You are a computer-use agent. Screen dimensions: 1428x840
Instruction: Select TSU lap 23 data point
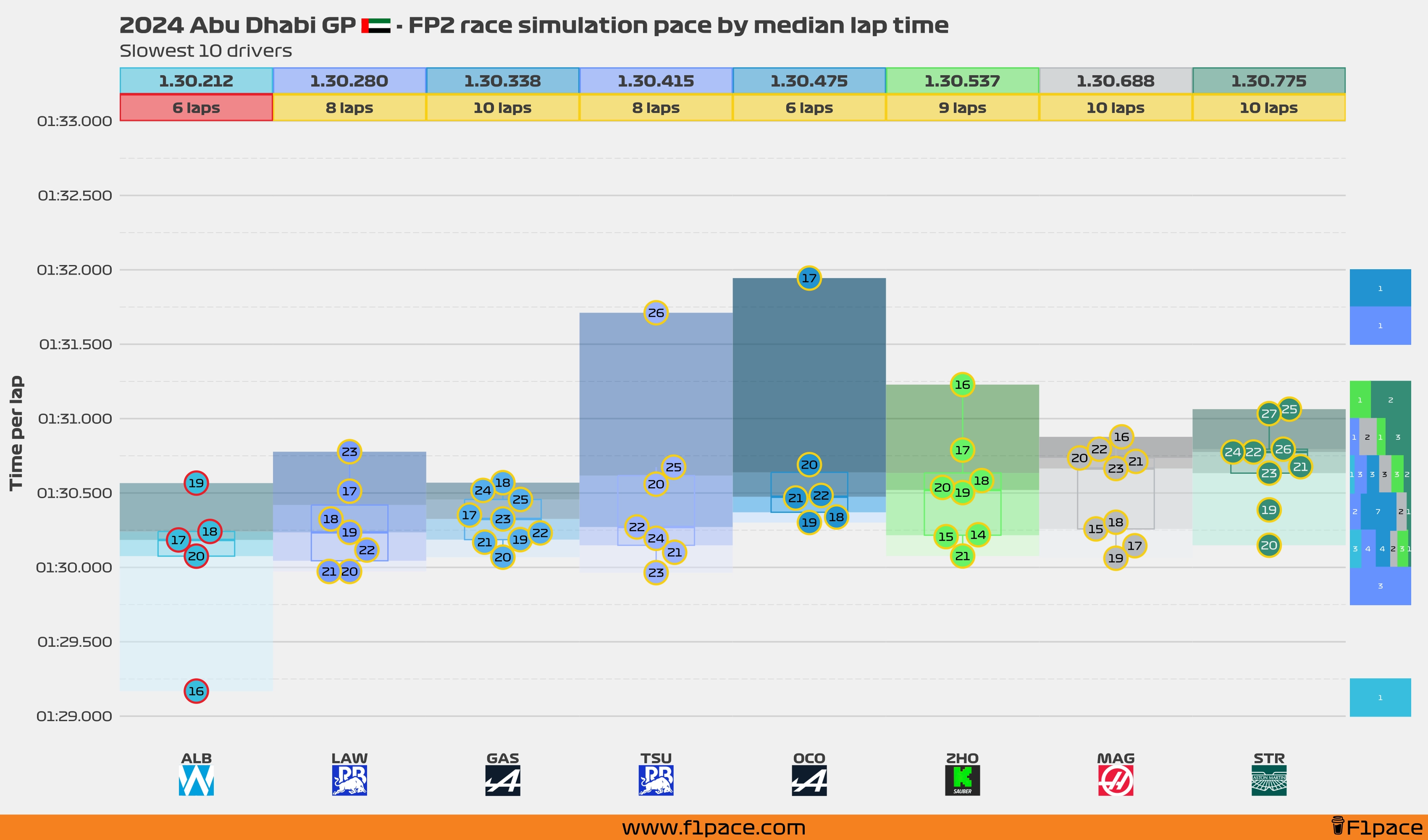656,573
